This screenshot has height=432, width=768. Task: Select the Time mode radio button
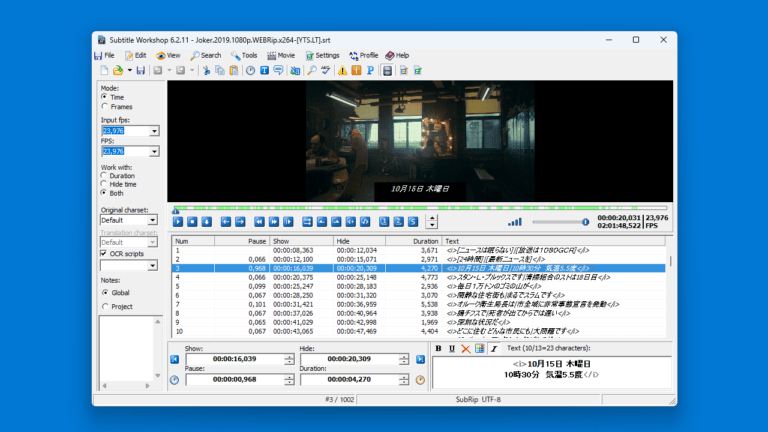104,97
